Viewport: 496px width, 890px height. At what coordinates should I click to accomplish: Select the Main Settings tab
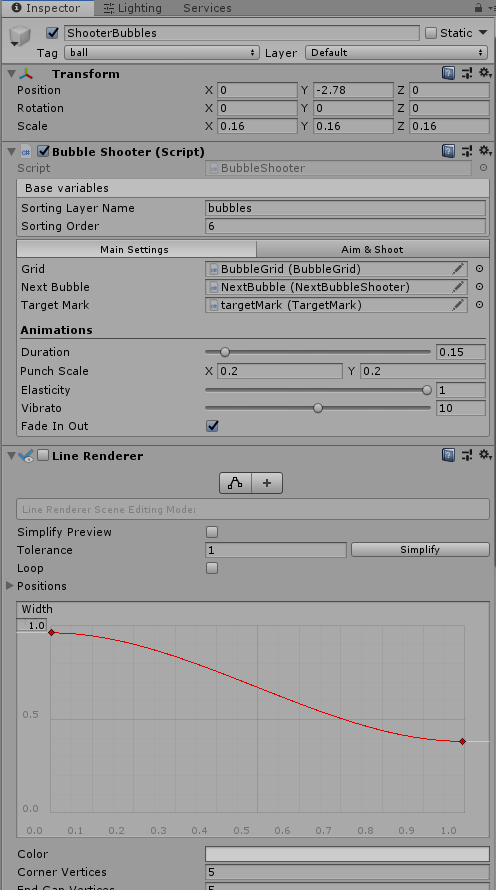(x=136, y=249)
